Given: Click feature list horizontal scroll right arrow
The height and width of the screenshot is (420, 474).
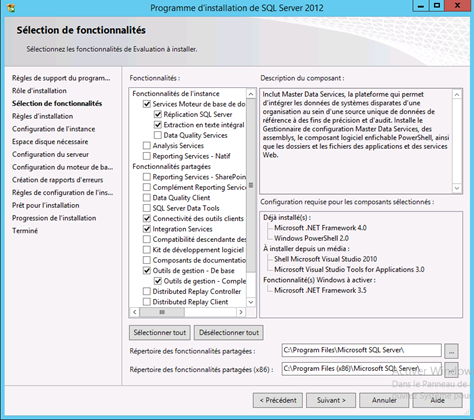Looking at the screenshot, I should [x=241, y=312].
